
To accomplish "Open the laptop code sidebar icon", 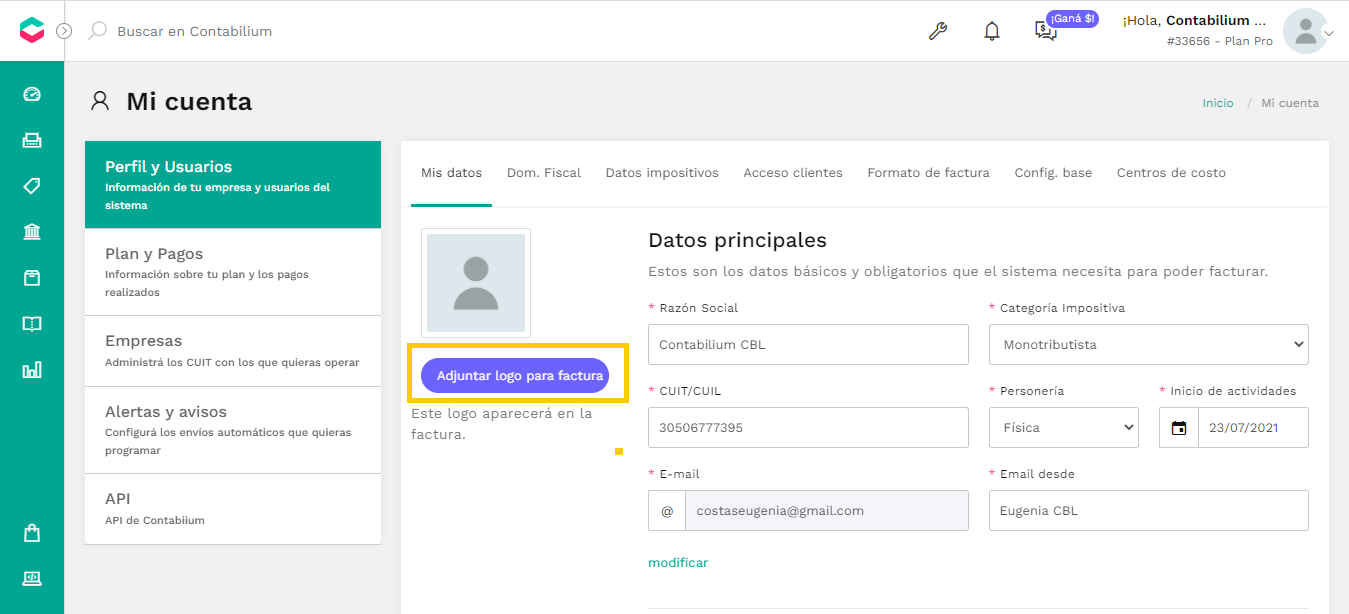I will pyautogui.click(x=32, y=578).
